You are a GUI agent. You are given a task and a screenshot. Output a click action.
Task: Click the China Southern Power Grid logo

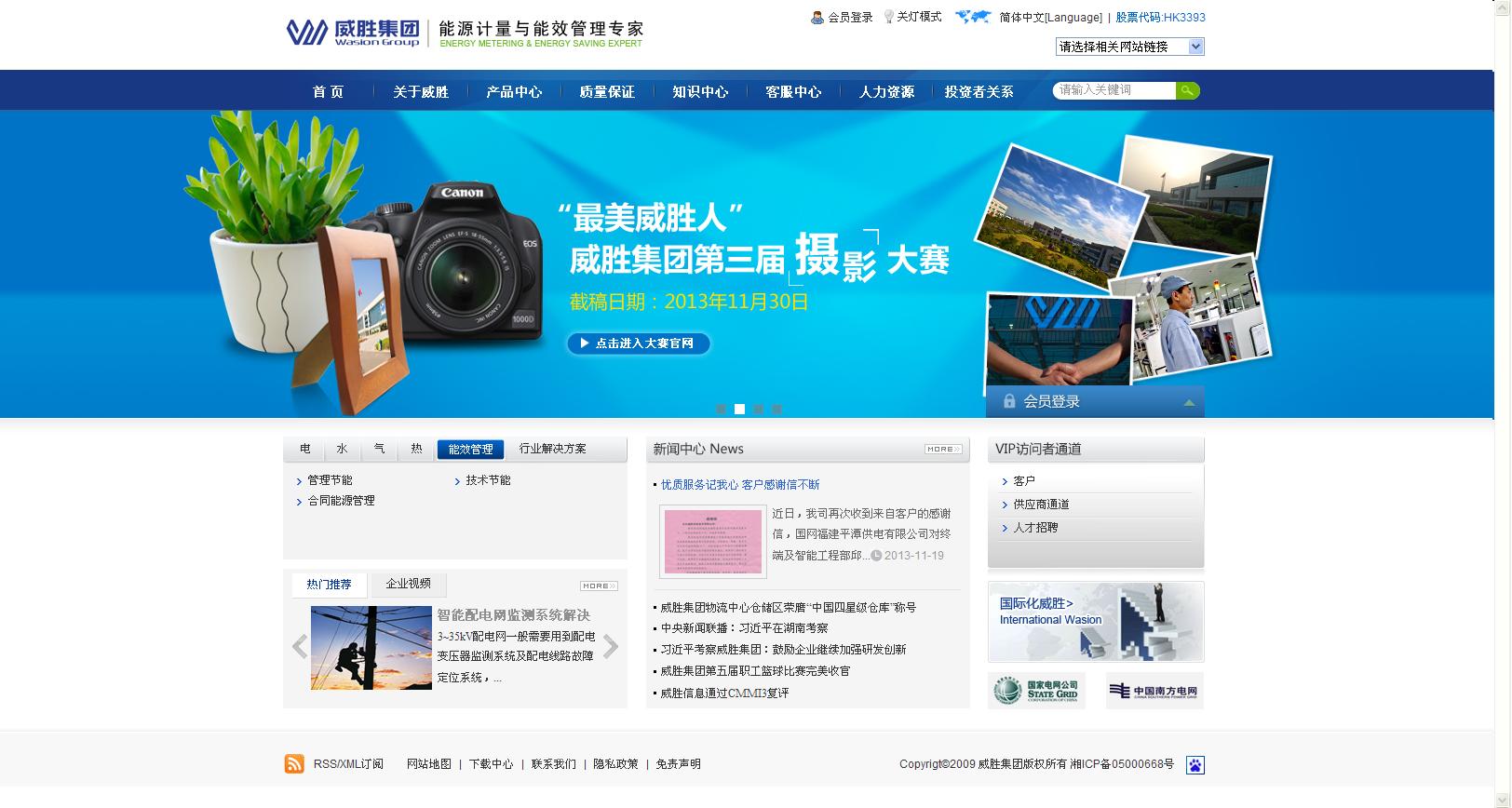click(x=1154, y=691)
